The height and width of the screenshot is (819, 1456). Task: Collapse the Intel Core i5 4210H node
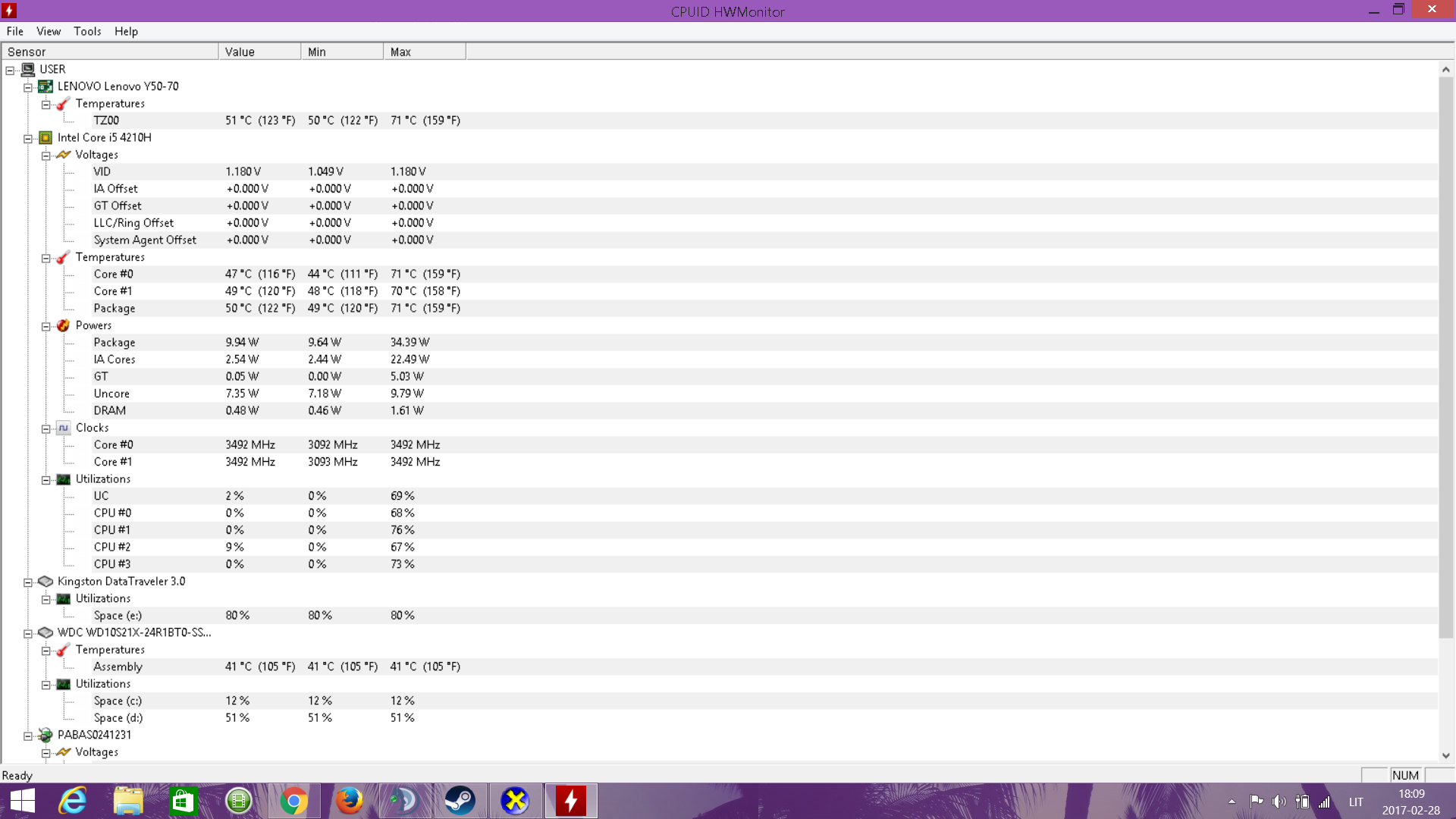pyautogui.click(x=28, y=138)
